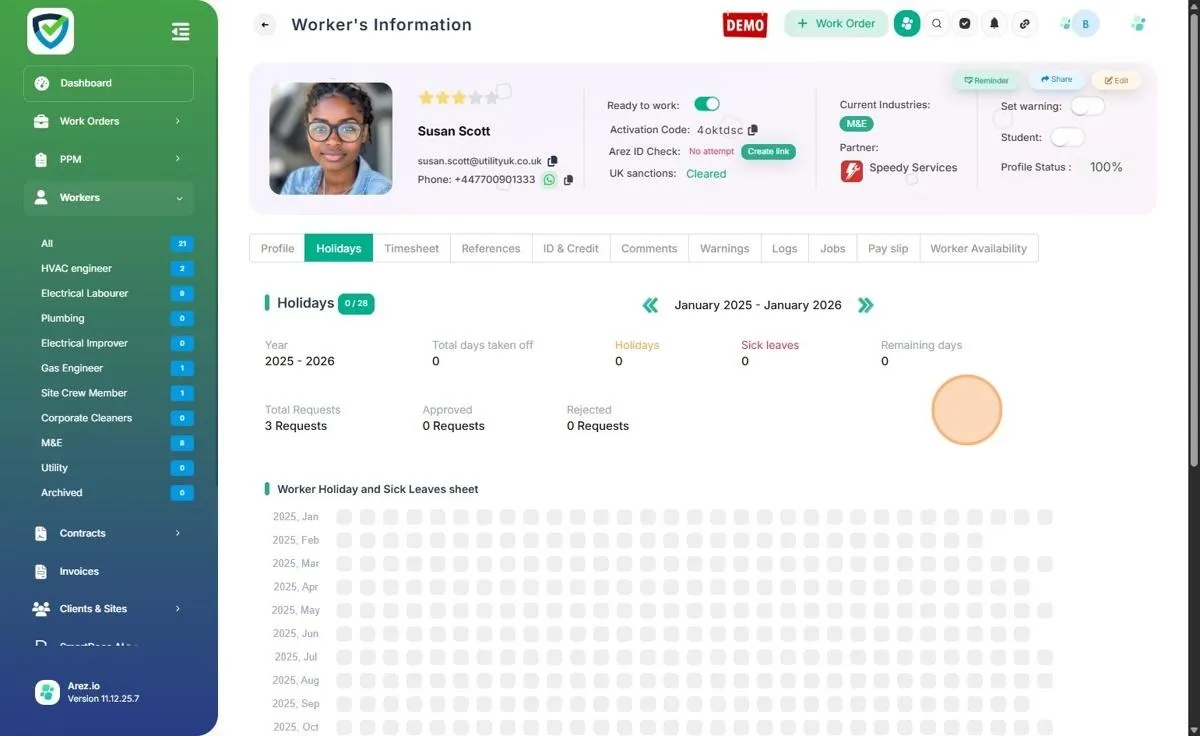Viewport: 1200px width, 736px height.
Task: Click the Arez.io shield logo in the sidebar
Action: pos(49,31)
